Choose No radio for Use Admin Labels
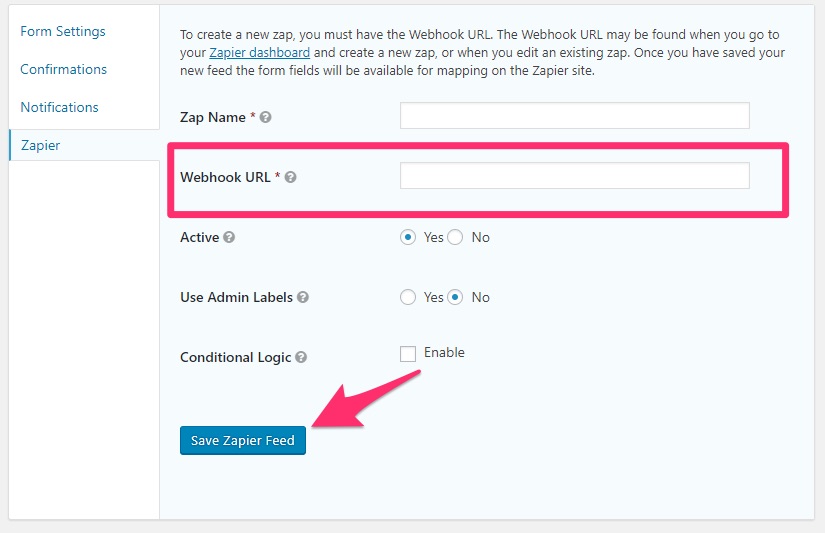This screenshot has width=825, height=533. click(455, 297)
